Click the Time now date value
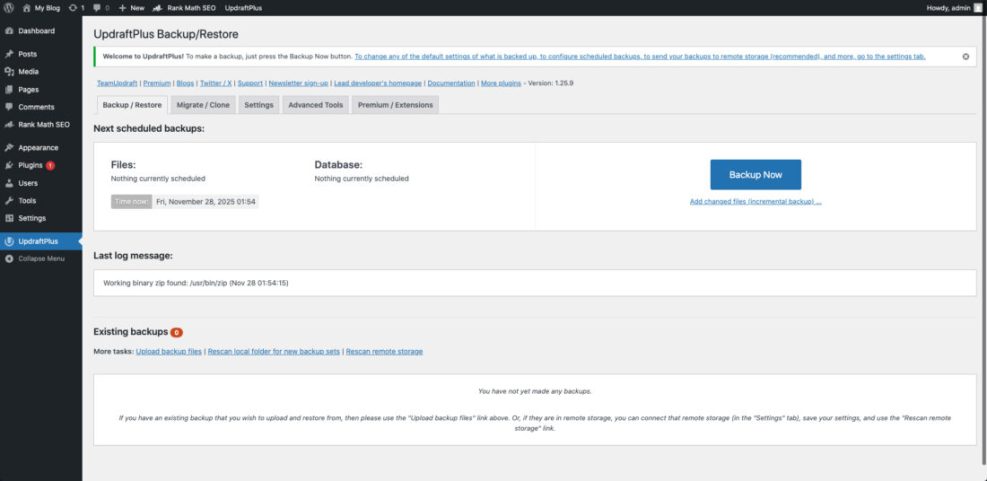The height and width of the screenshot is (481, 987). click(206, 201)
